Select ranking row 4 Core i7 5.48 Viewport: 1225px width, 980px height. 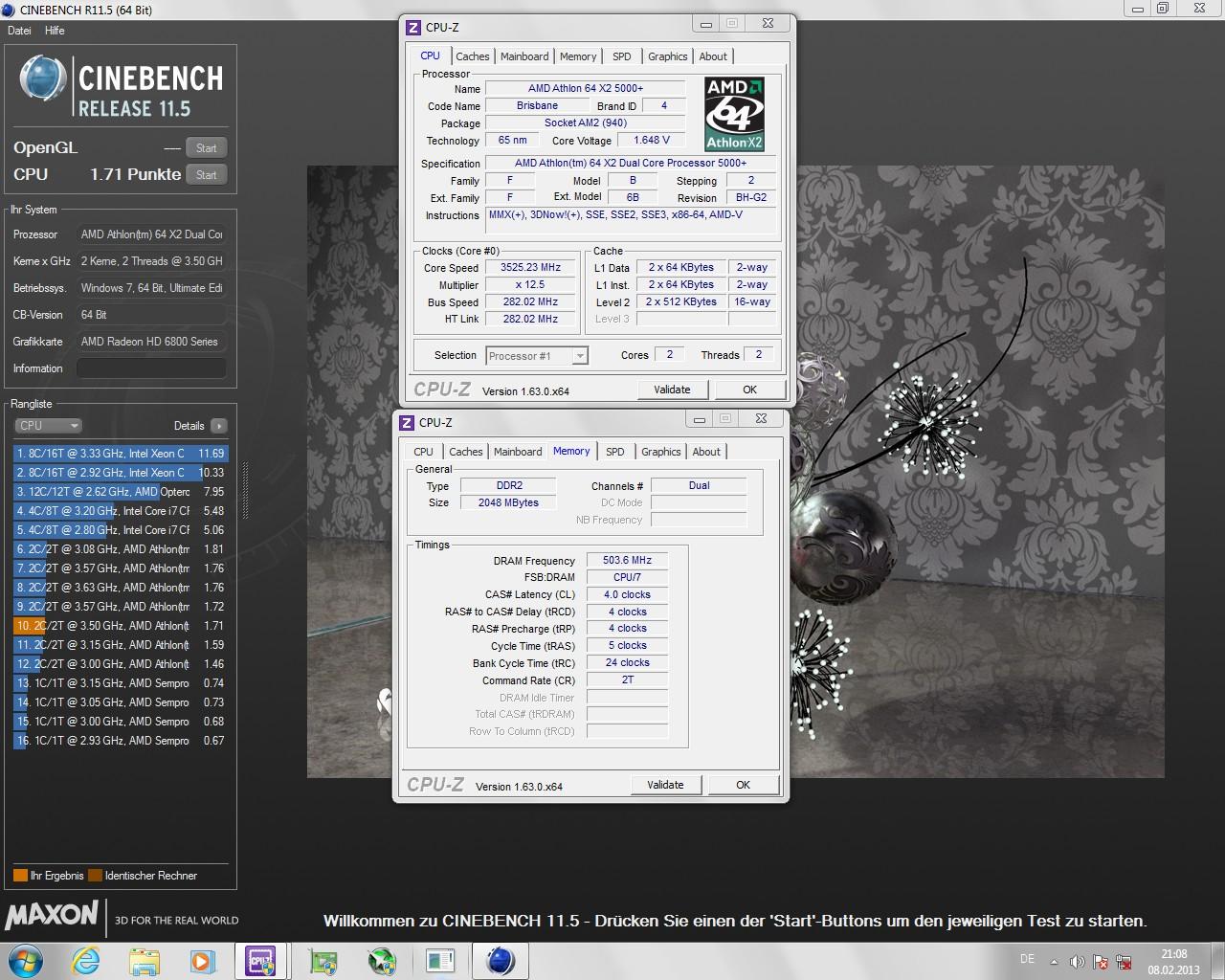pyautogui.click(x=121, y=511)
